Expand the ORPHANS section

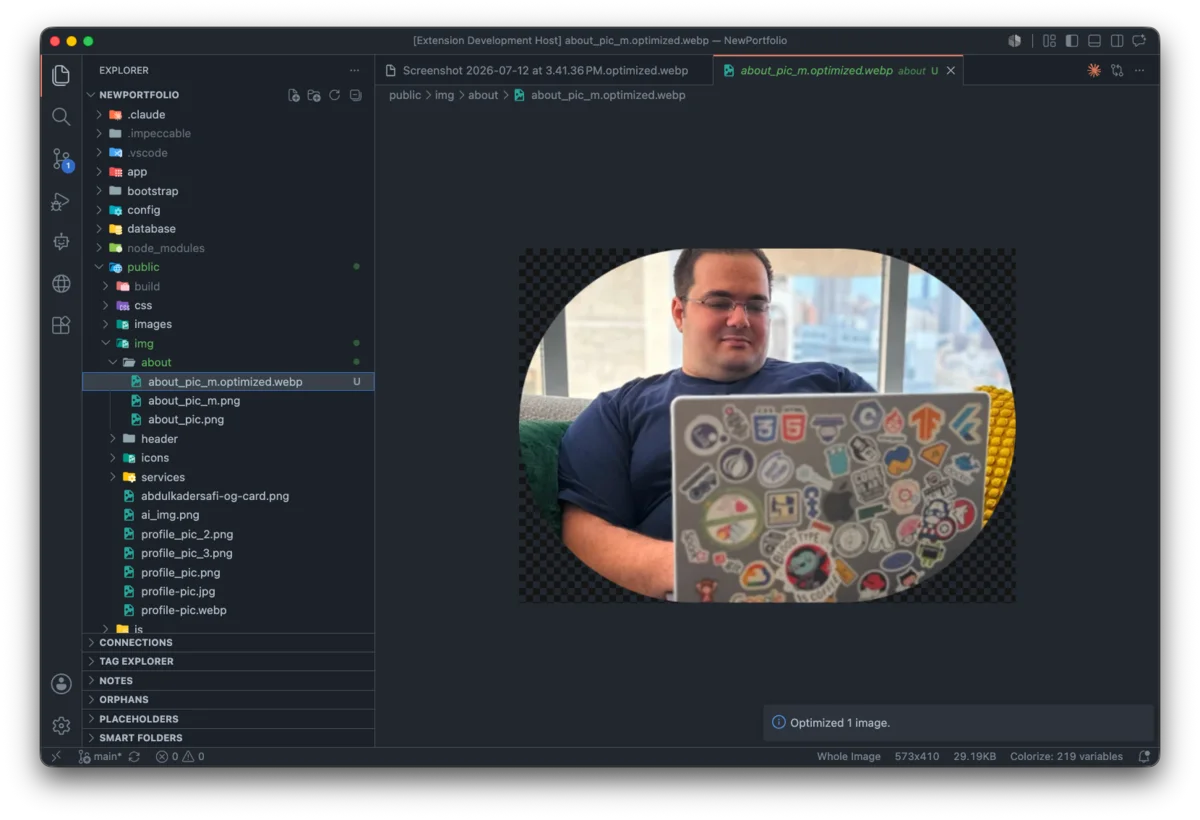(x=228, y=699)
